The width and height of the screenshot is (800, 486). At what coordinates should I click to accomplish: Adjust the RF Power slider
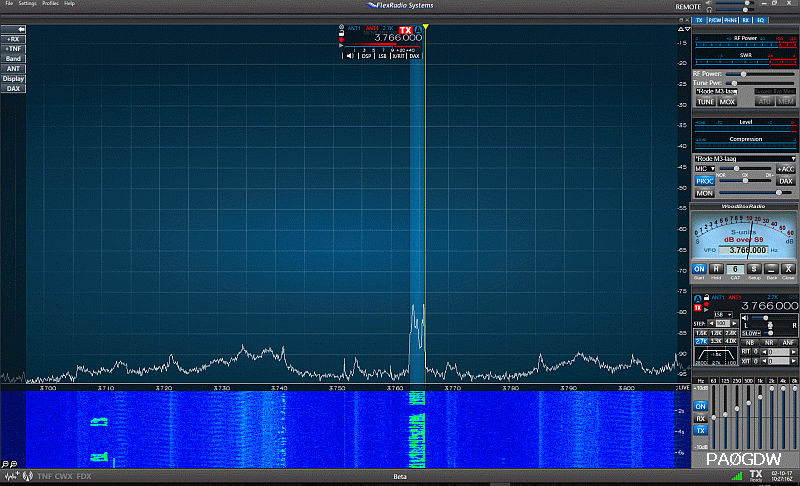(x=743, y=74)
